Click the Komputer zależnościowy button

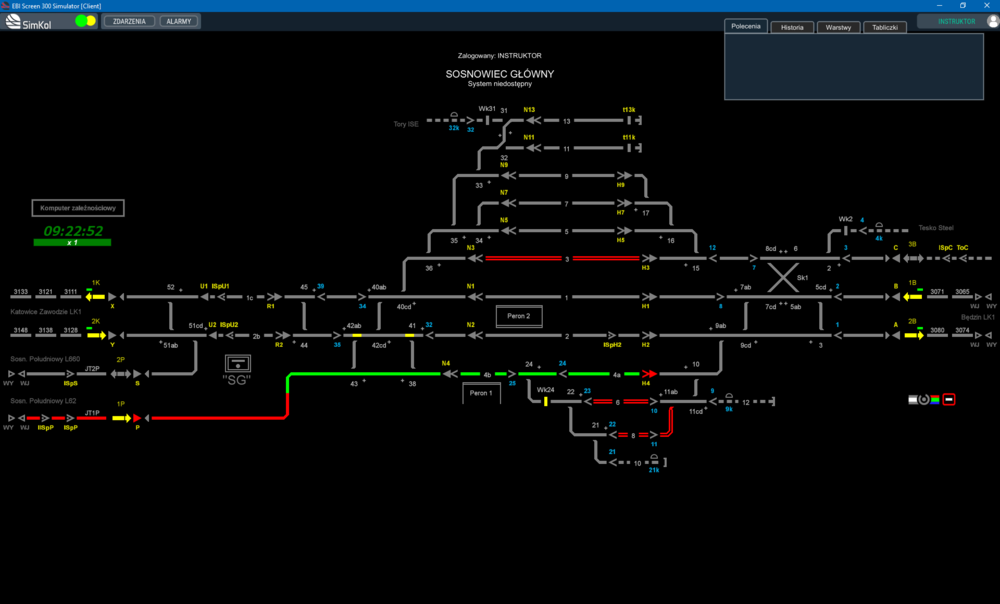click(78, 208)
